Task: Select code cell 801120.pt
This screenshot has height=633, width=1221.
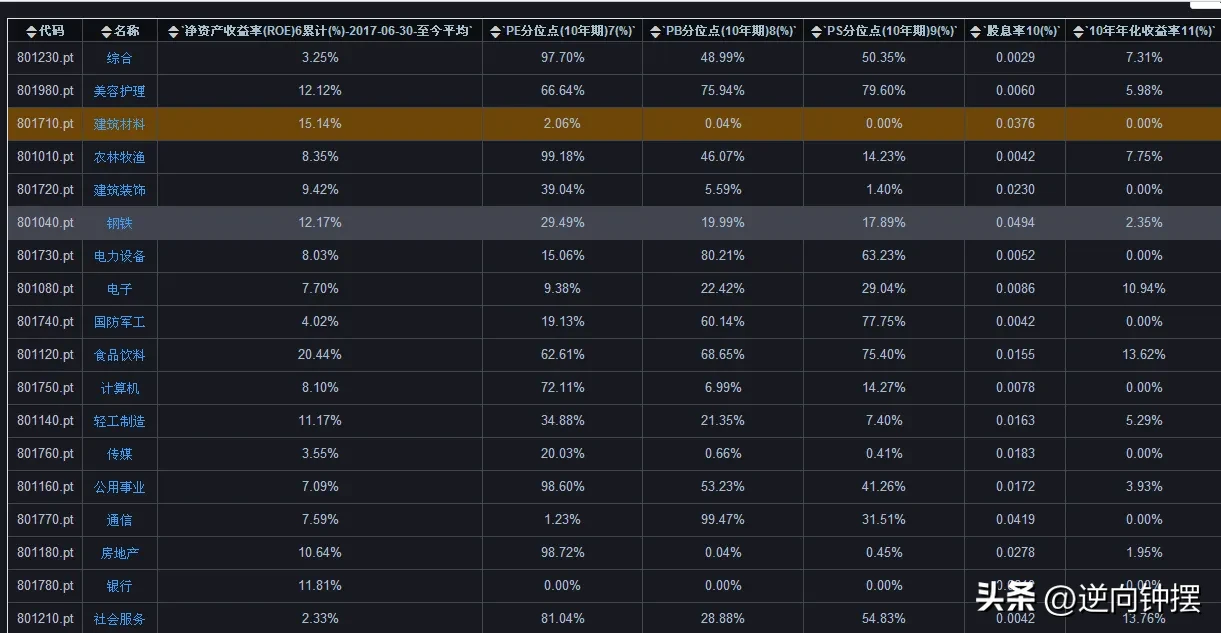Action: coord(45,355)
